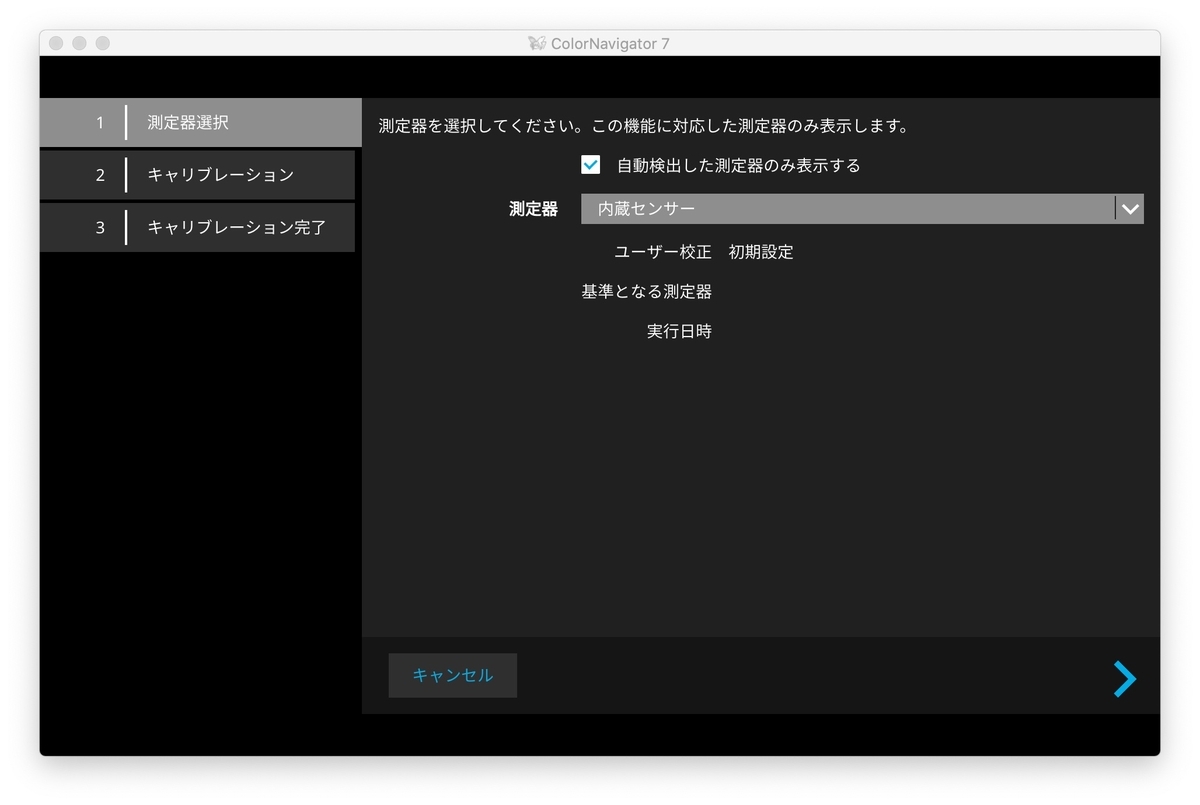The width and height of the screenshot is (1200, 805).
Task: Click the 内蔵センサー combo box field
Action: point(862,208)
